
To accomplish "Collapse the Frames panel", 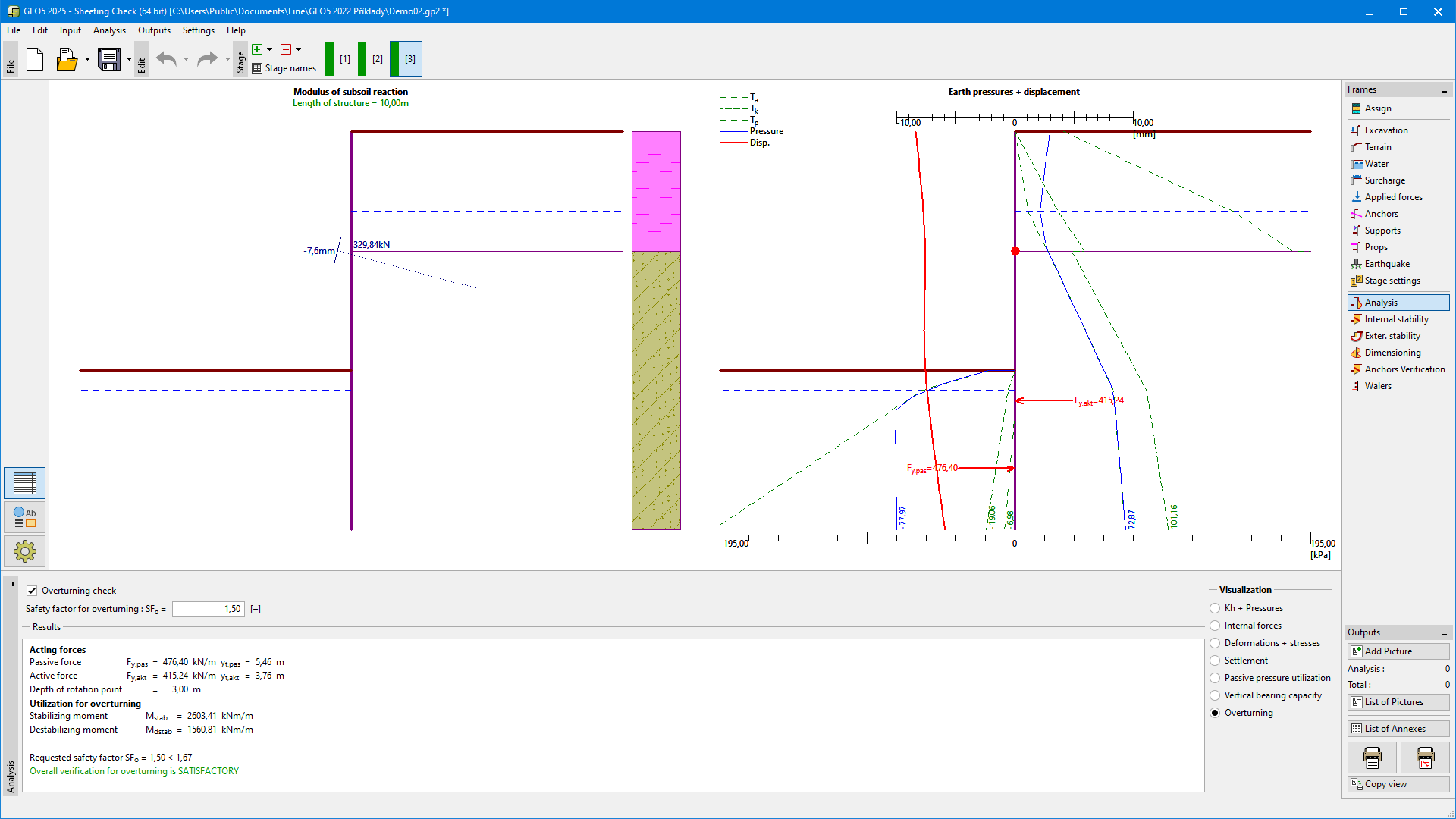I will click(x=1444, y=90).
